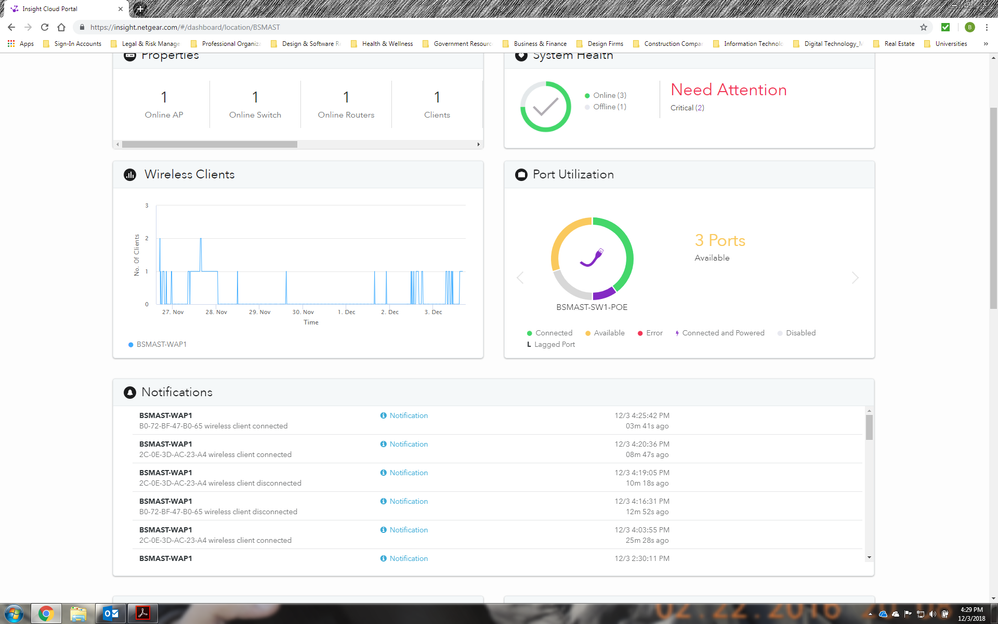Screen dimensions: 998x624
Task: Toggle the Connected and Powered legend item
Action: pyautogui.click(x=720, y=333)
